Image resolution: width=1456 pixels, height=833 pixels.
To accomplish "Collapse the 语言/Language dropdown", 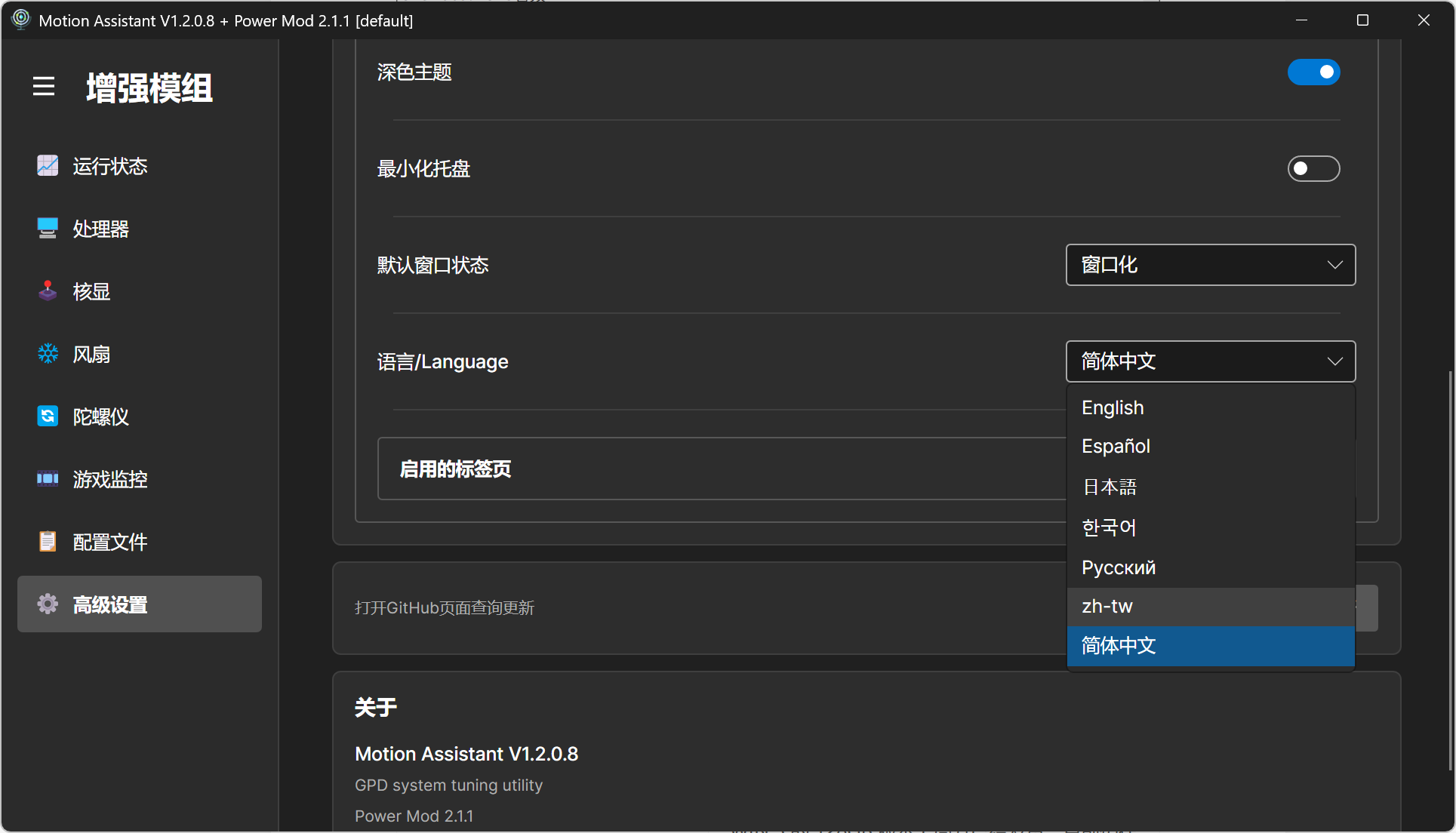I will 1210,361.
